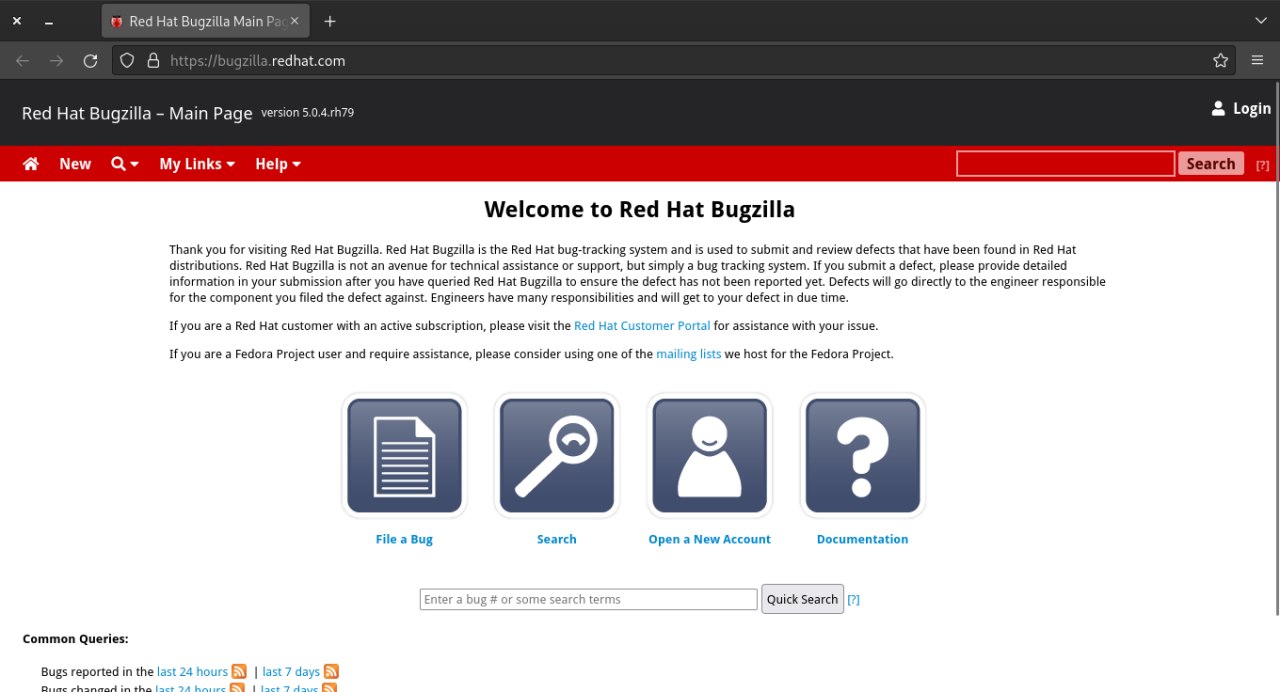Open the File a Bug text link
Screen dimensions: 1280x692
(x=404, y=539)
